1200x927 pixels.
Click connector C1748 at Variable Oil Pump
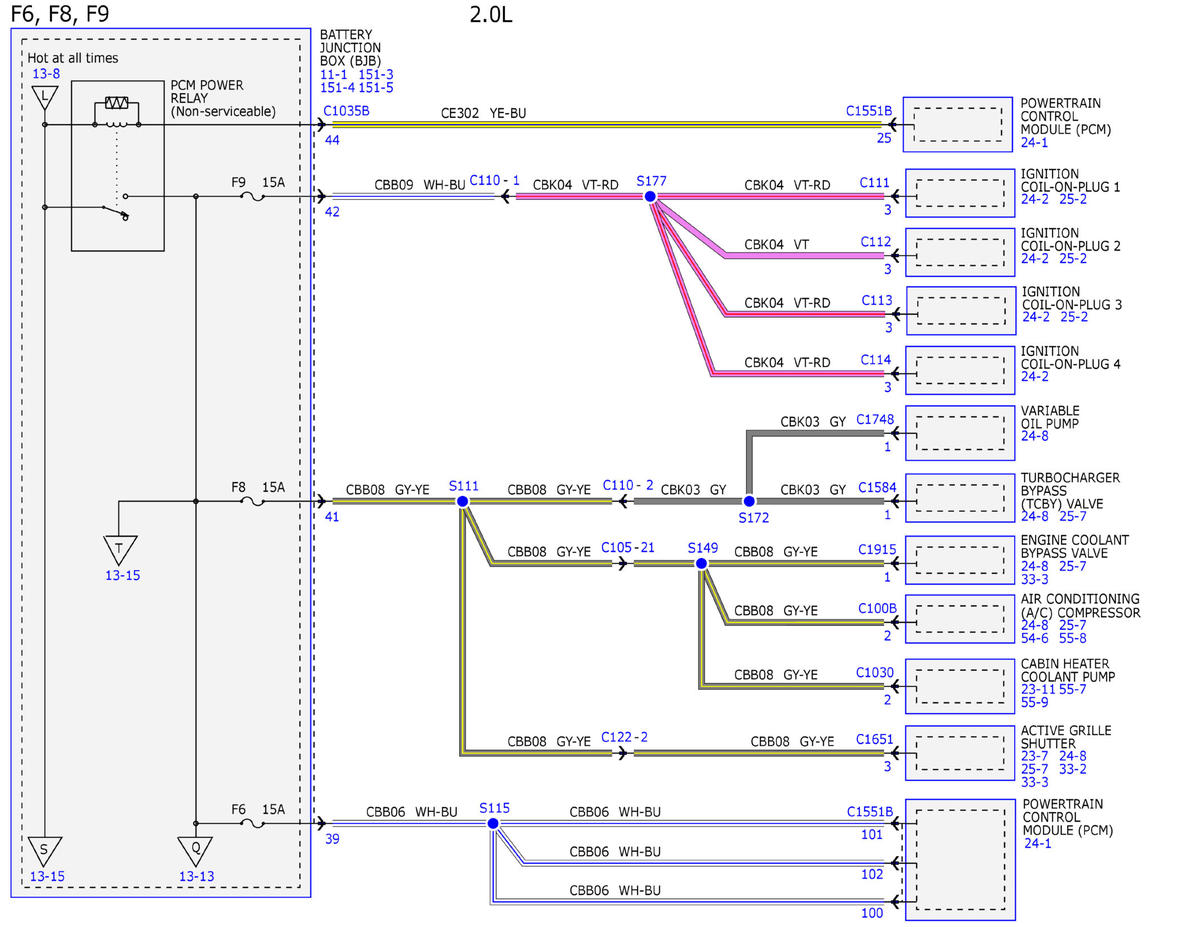coord(875,421)
